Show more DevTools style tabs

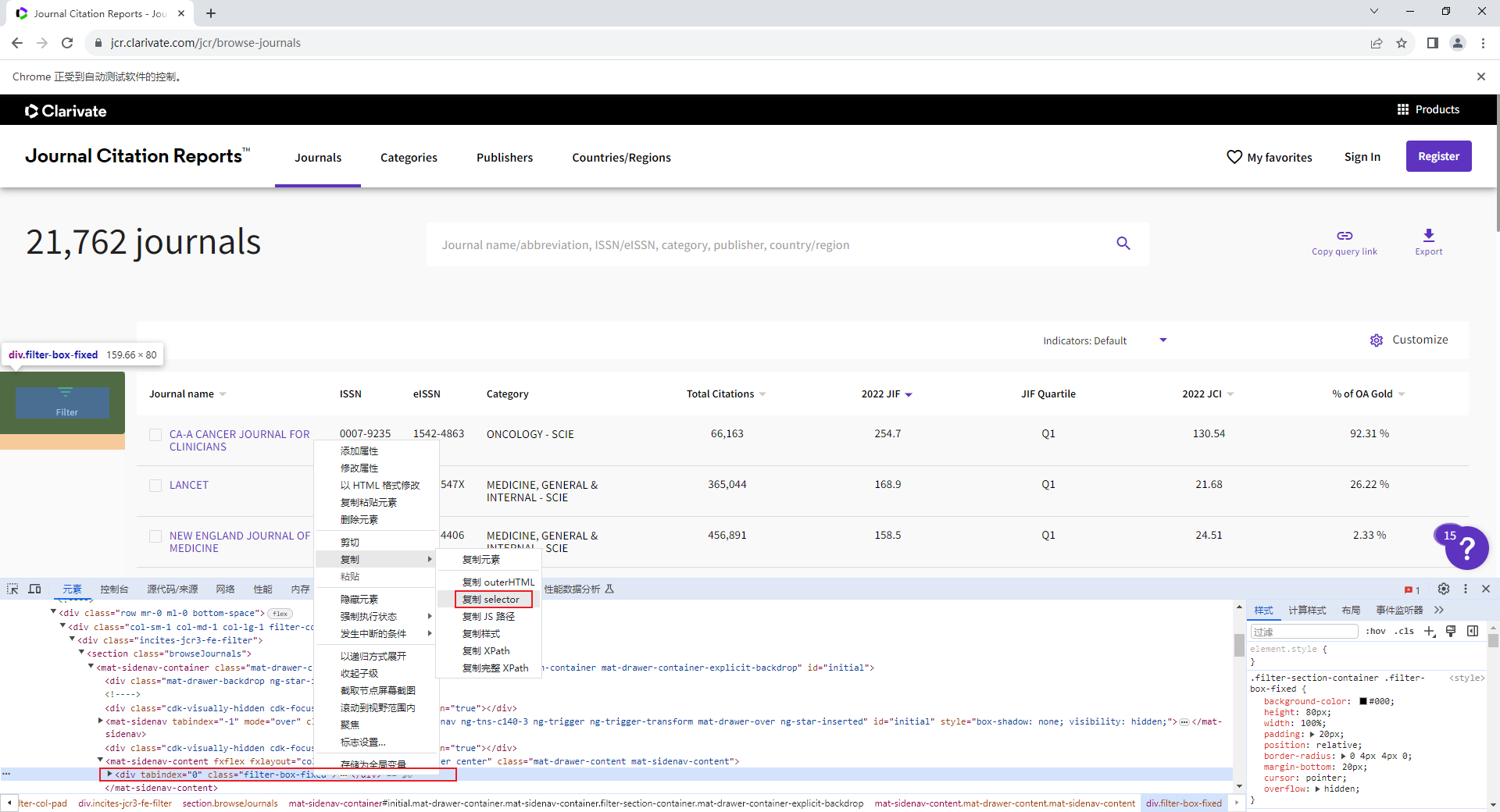[1439, 610]
